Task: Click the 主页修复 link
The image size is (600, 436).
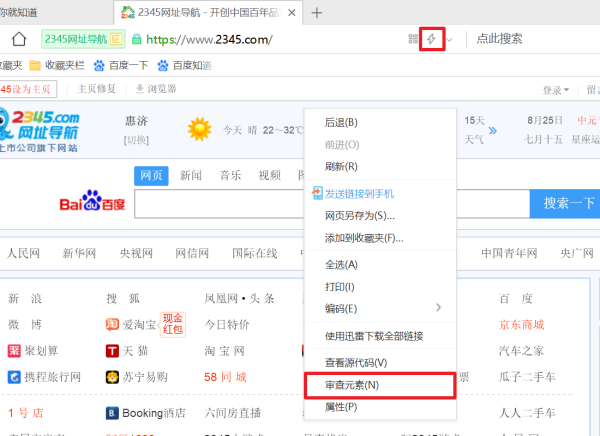Action: (96, 89)
